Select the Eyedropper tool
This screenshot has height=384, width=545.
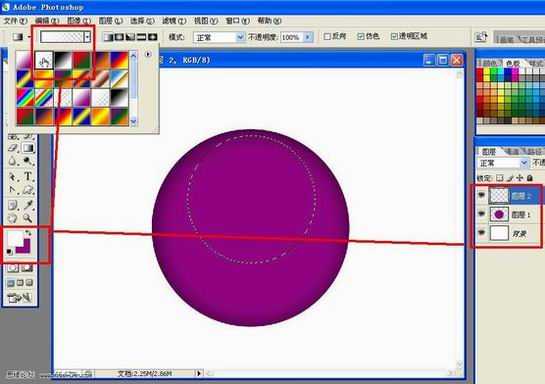pos(28,205)
